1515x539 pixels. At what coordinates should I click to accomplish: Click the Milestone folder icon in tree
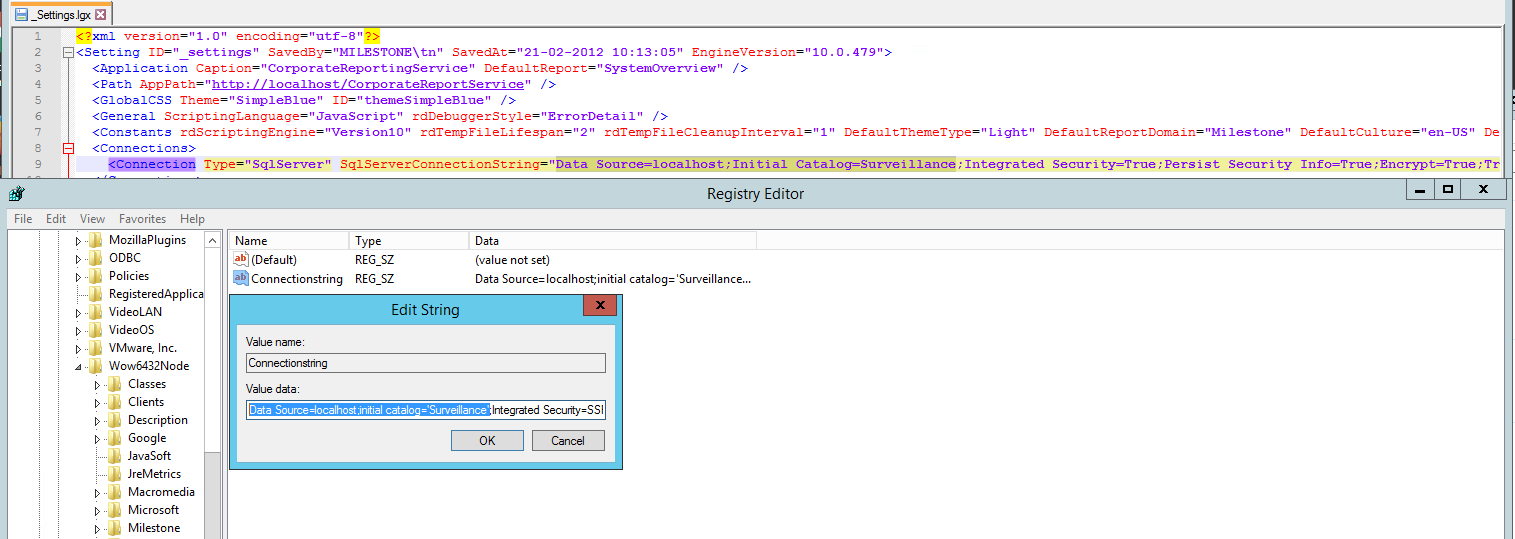(x=115, y=528)
